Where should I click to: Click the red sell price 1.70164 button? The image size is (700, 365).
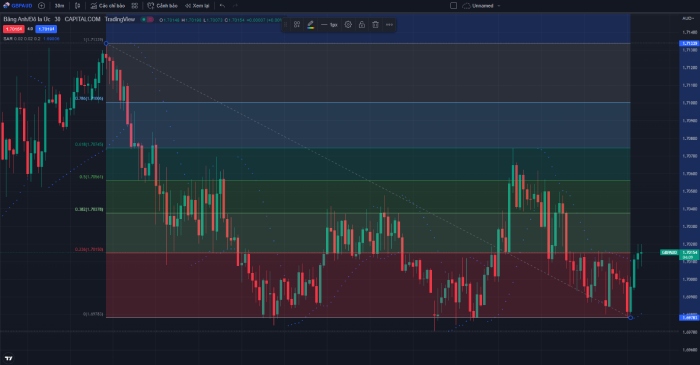pos(13,29)
